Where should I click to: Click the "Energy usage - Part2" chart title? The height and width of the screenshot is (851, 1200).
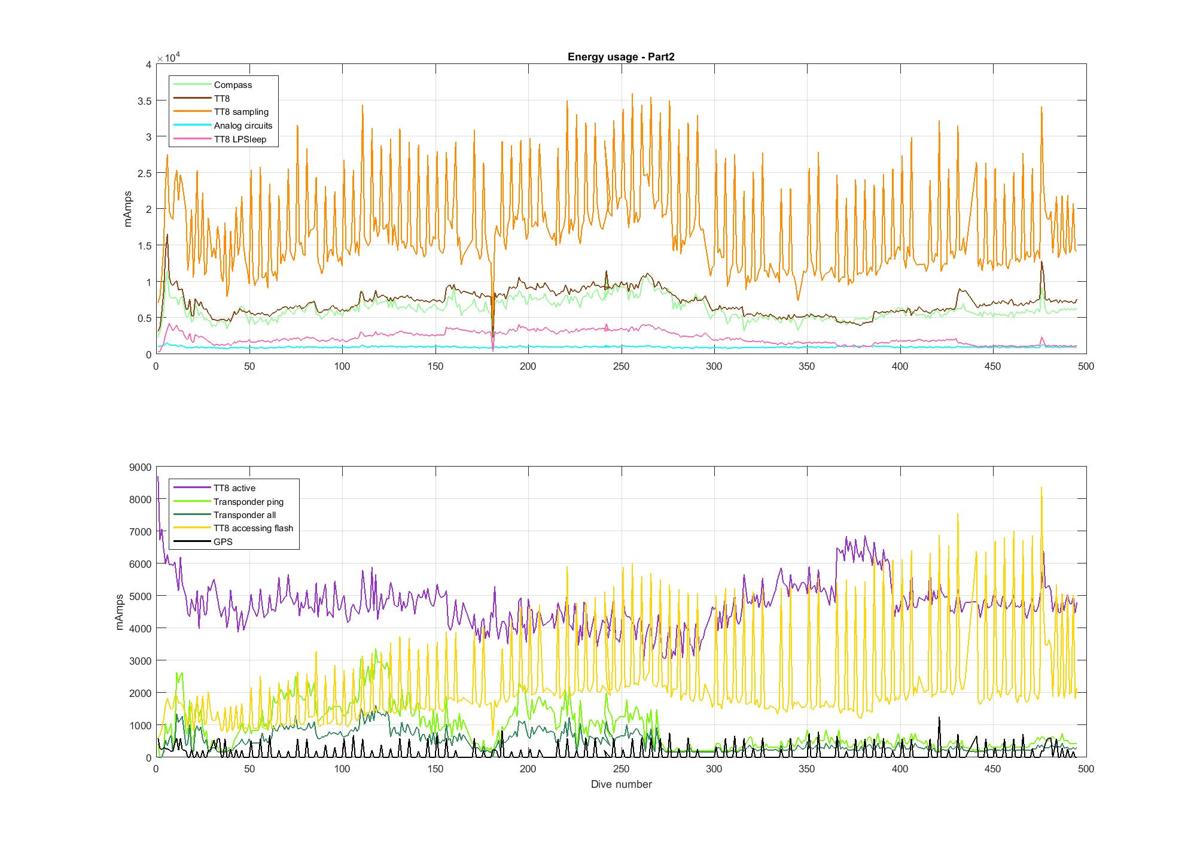[620, 57]
